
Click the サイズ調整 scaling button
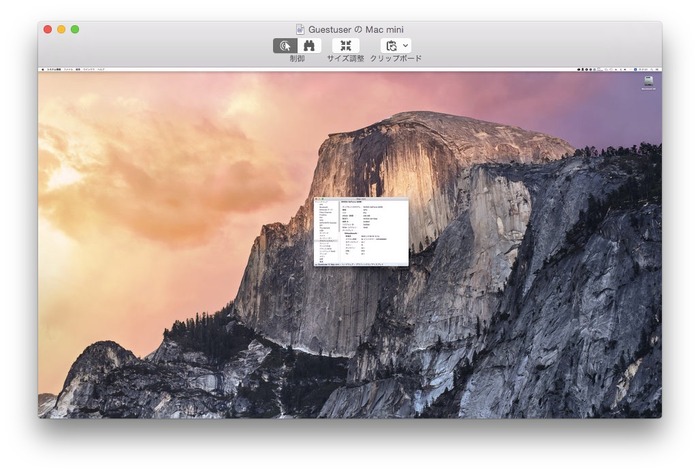coord(346,46)
